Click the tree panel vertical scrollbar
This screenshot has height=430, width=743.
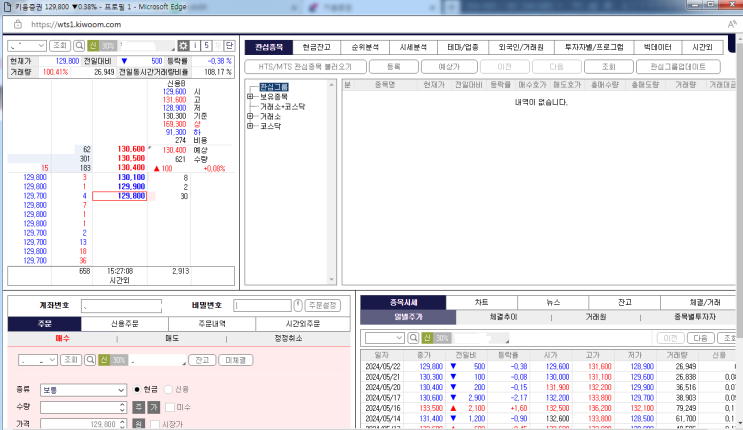pos(332,182)
